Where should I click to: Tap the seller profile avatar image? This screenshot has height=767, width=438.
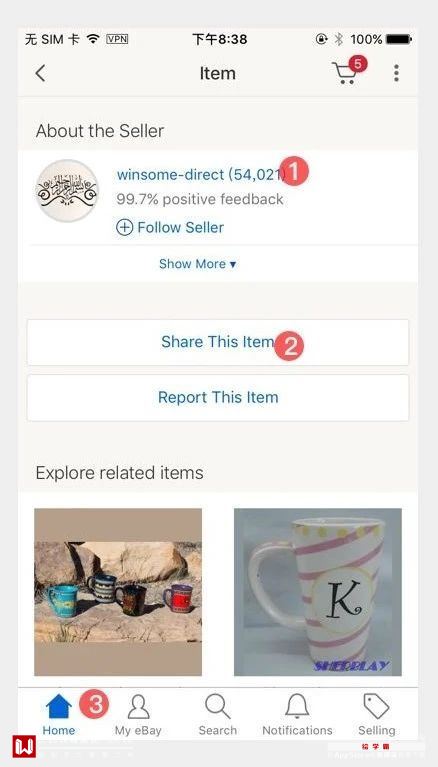point(68,191)
